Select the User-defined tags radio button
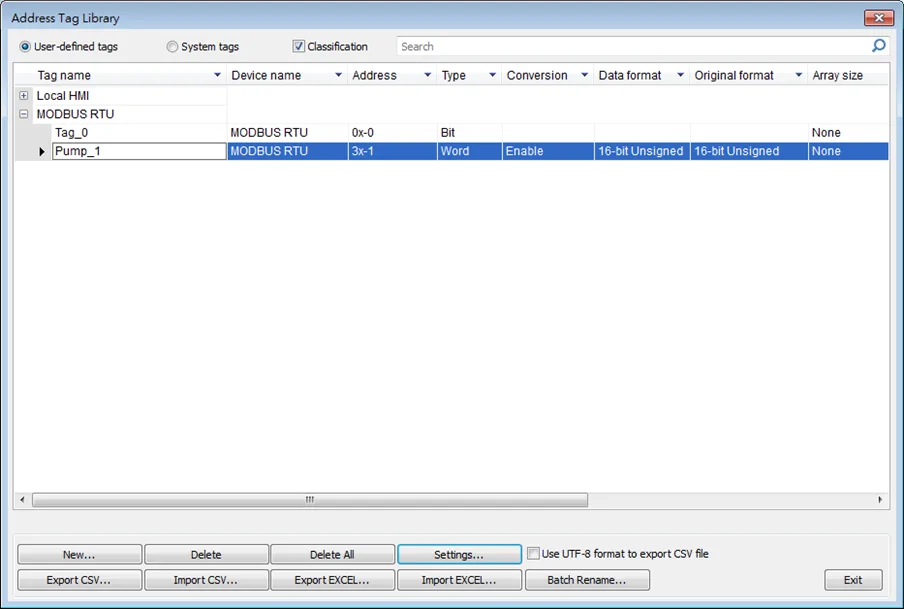 pyautogui.click(x=25, y=47)
